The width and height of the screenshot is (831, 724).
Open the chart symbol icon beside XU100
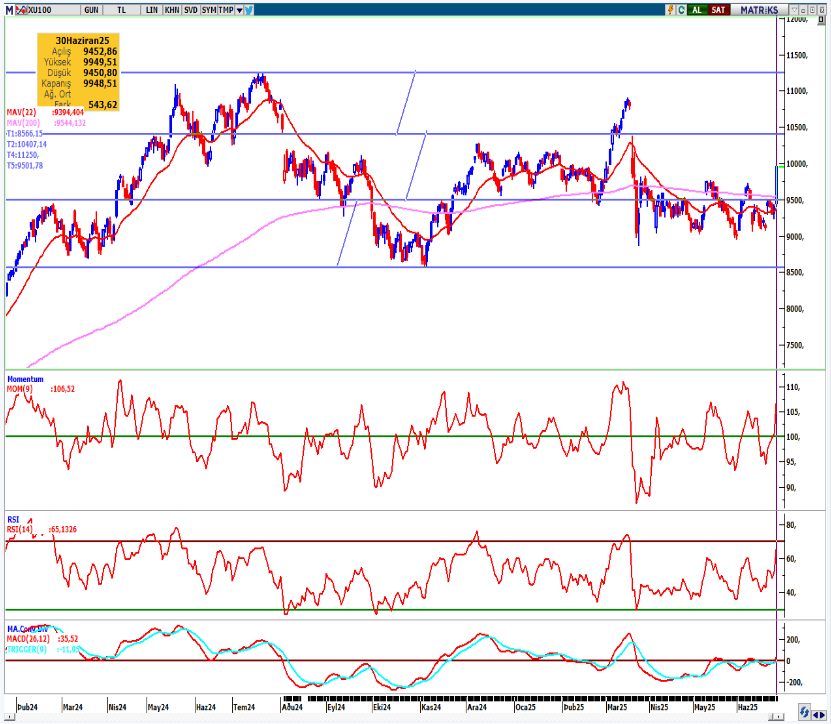click(21, 10)
